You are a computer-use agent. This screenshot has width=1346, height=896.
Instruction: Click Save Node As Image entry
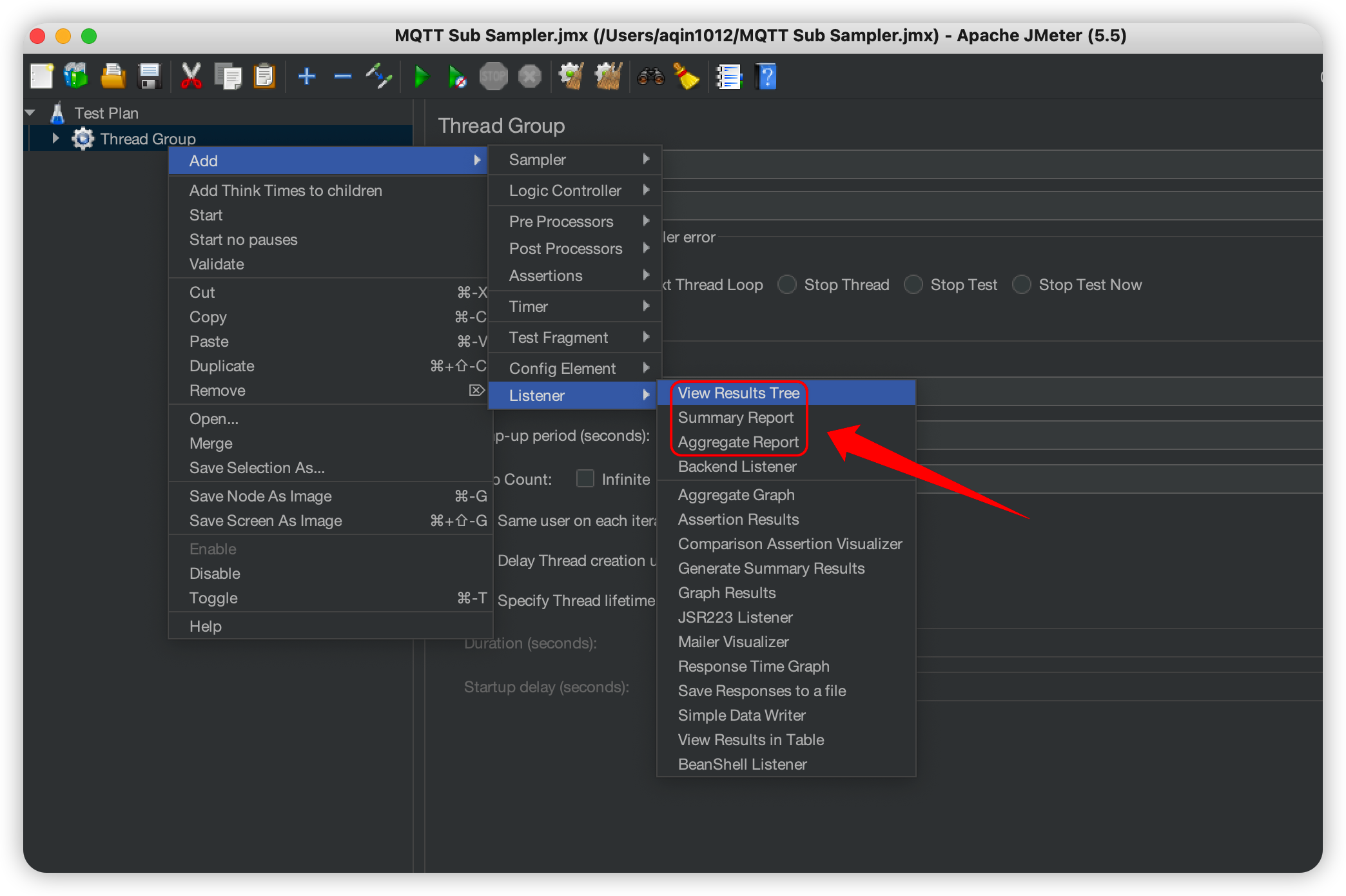[260, 496]
